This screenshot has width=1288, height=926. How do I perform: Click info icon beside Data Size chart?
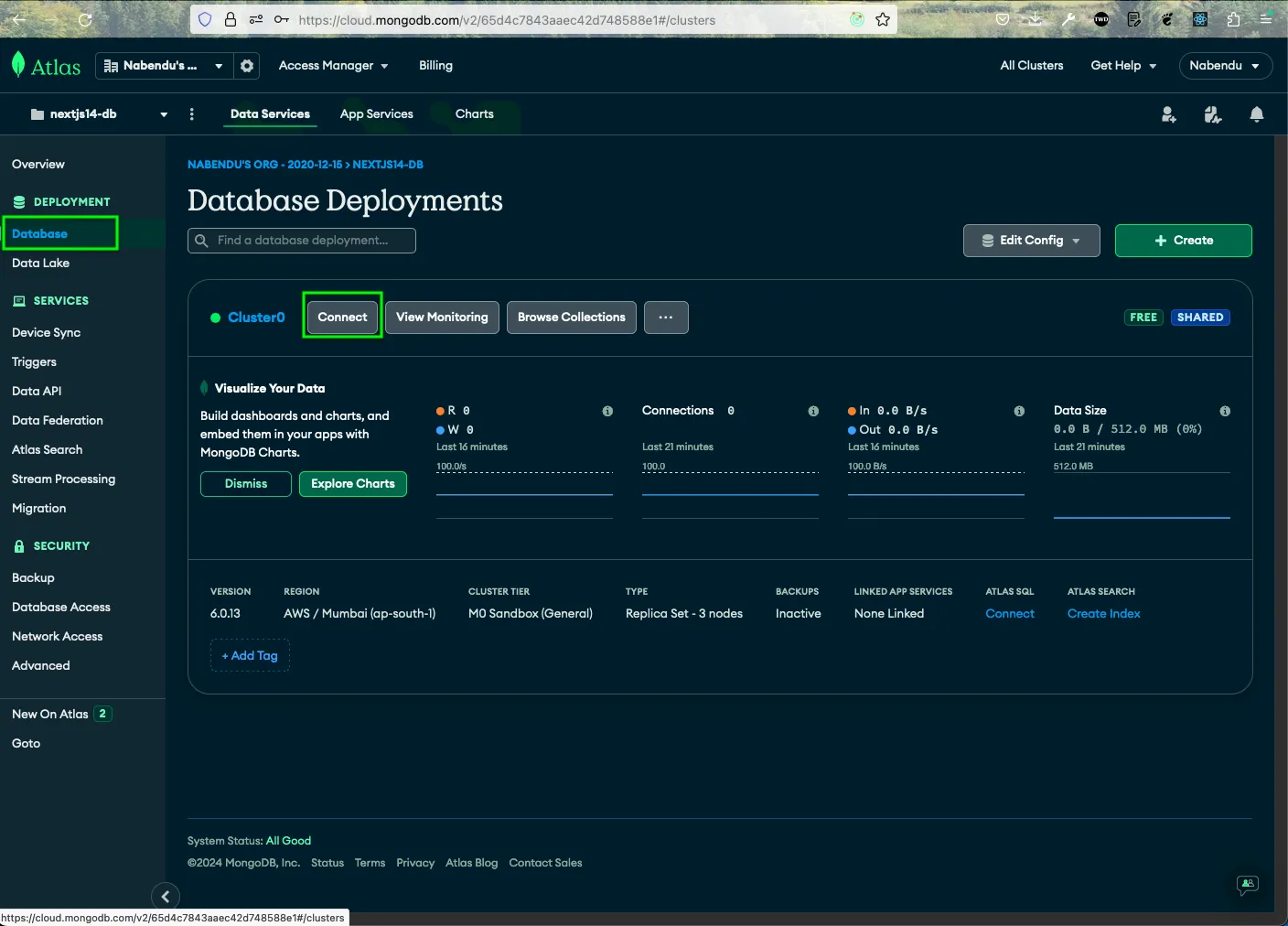click(1225, 411)
